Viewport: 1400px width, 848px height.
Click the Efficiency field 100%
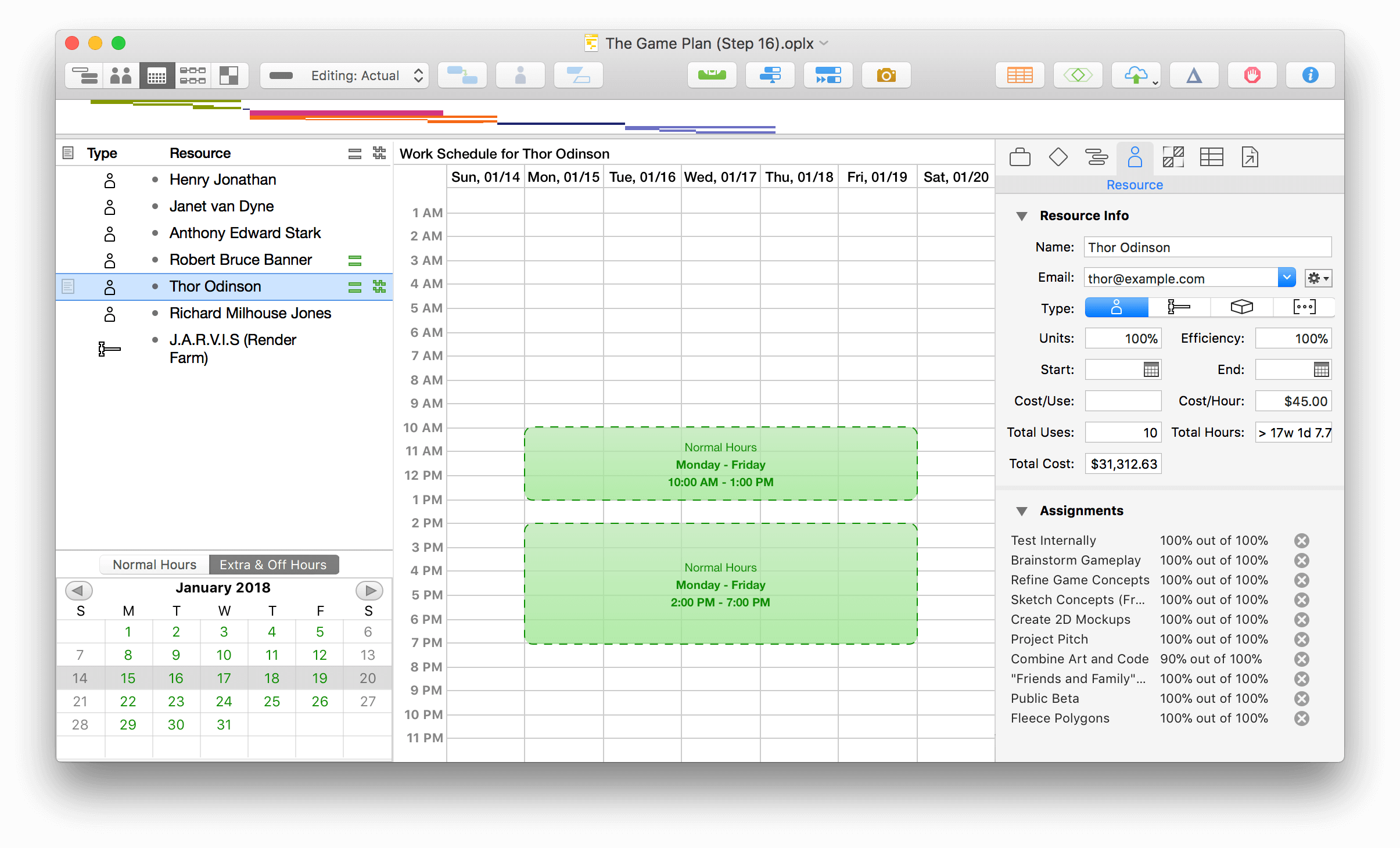(1293, 338)
